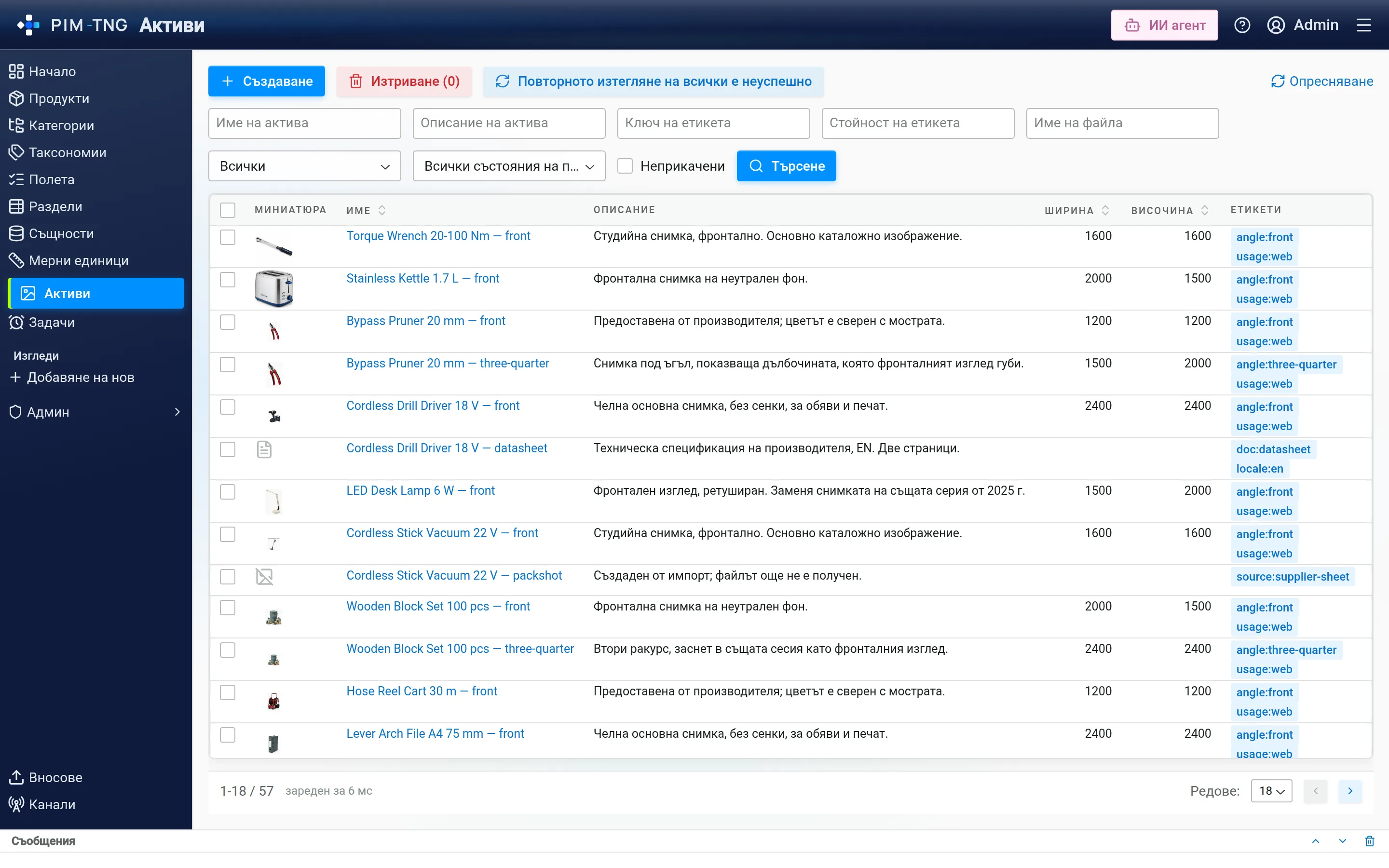Open the hamburger menu icon in header
Image resolution: width=1389 pixels, height=868 pixels.
(x=1364, y=25)
